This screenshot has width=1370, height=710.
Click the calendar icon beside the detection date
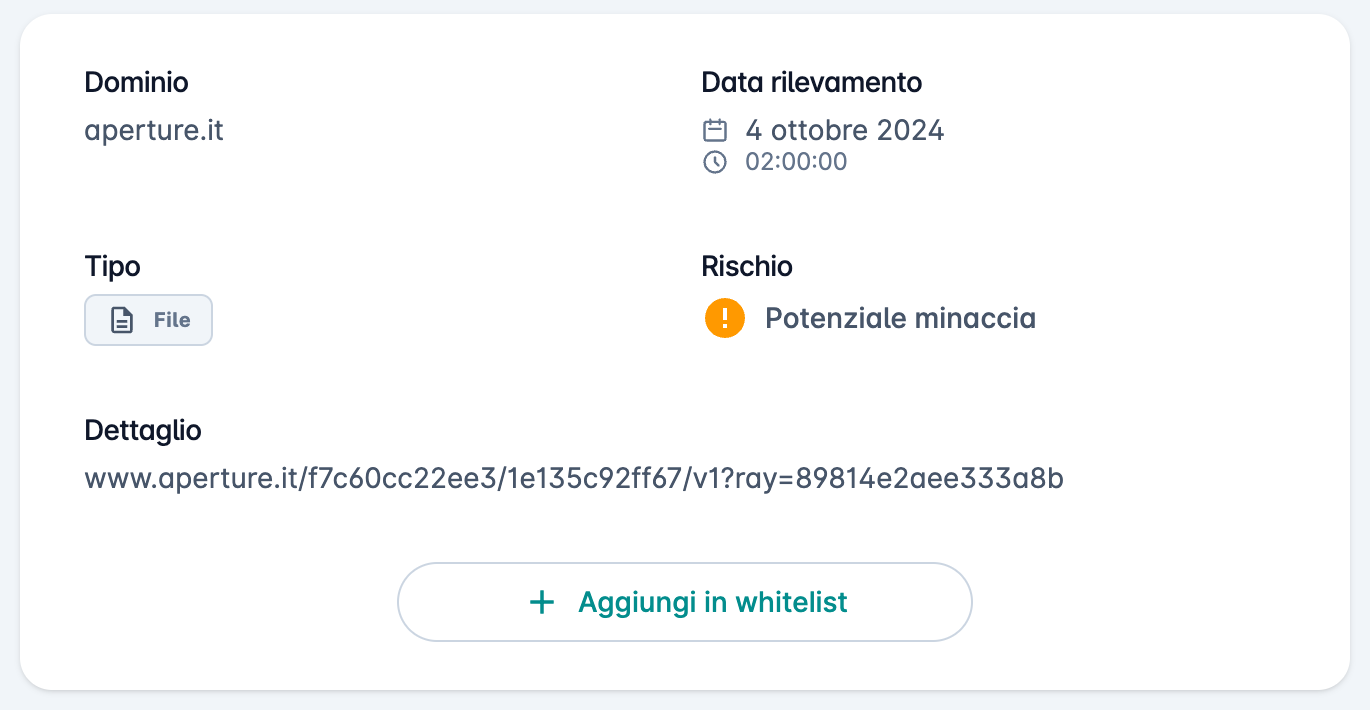714,130
